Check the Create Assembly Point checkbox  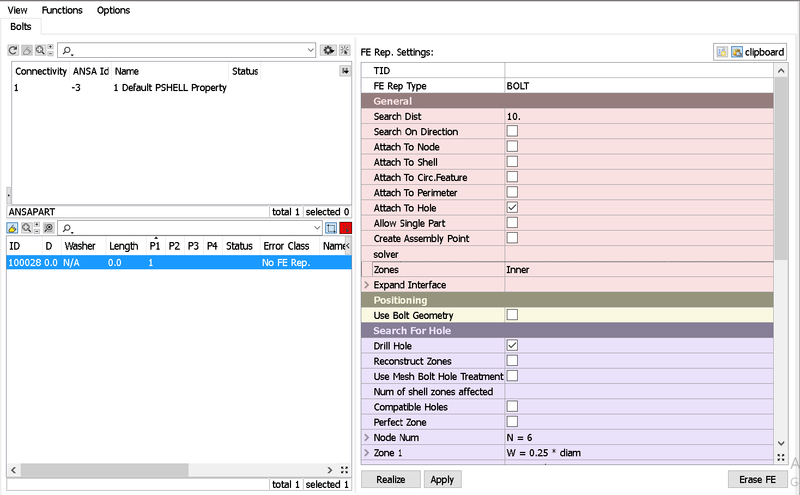[x=512, y=238]
